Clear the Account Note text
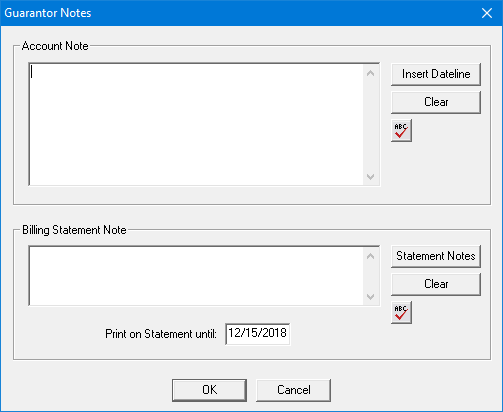Screen dimensions: 503x412 (436, 102)
